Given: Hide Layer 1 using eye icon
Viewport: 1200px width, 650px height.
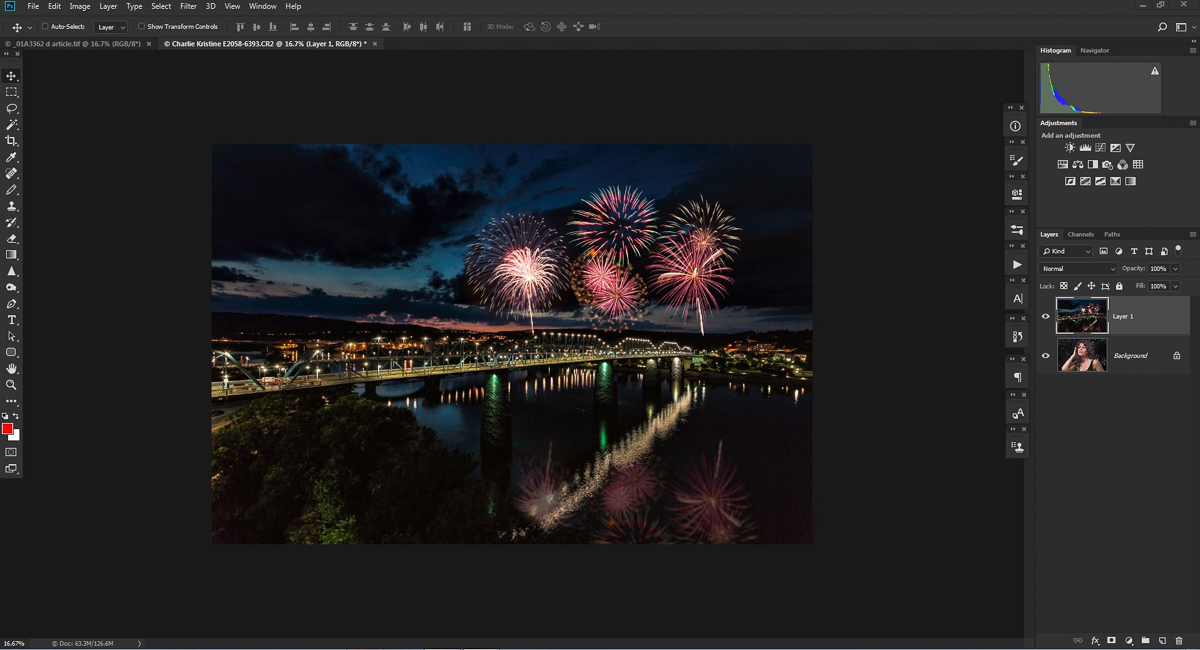Looking at the screenshot, I should pos(1046,316).
